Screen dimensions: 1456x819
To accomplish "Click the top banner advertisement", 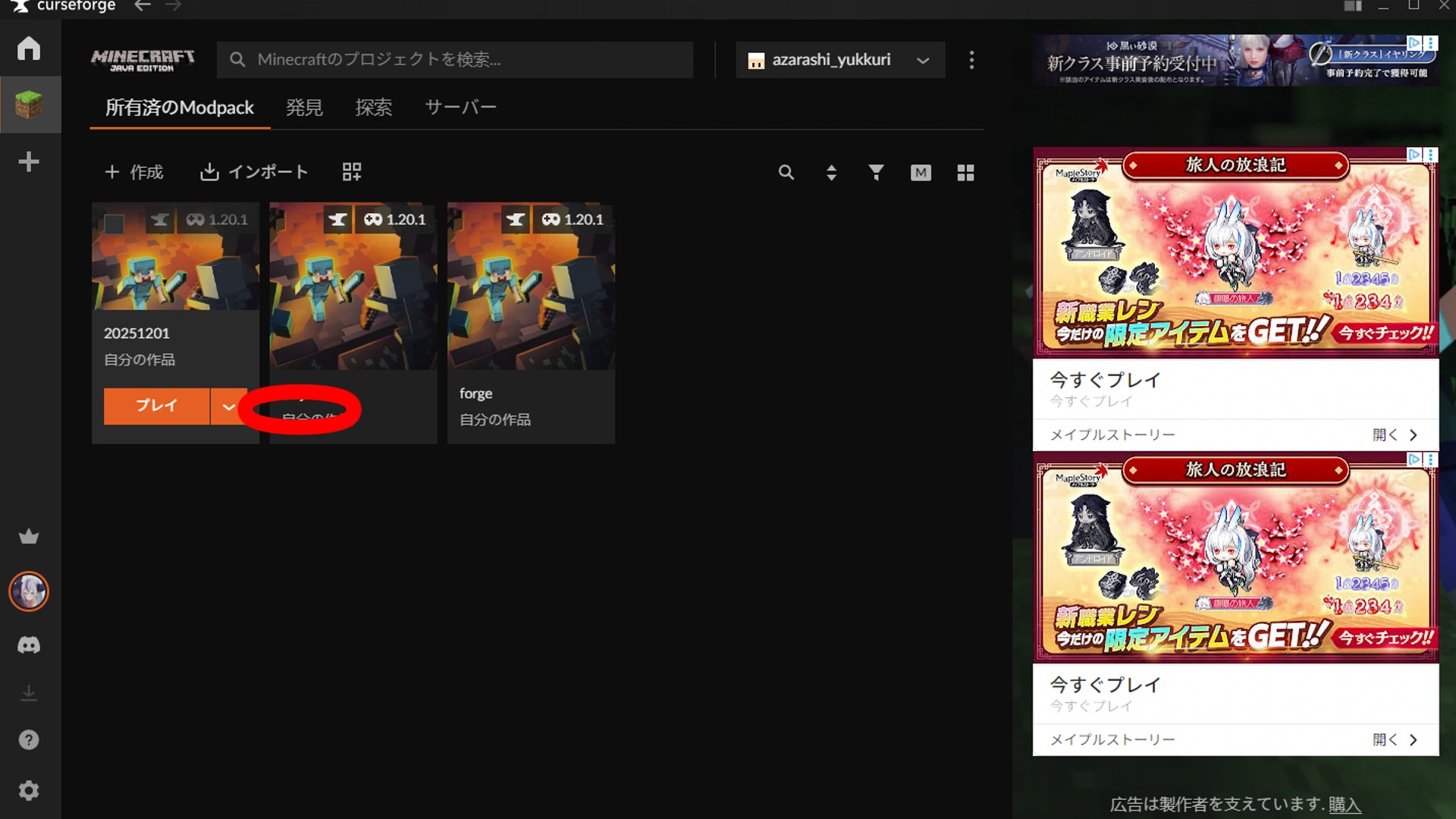I will [1235, 60].
